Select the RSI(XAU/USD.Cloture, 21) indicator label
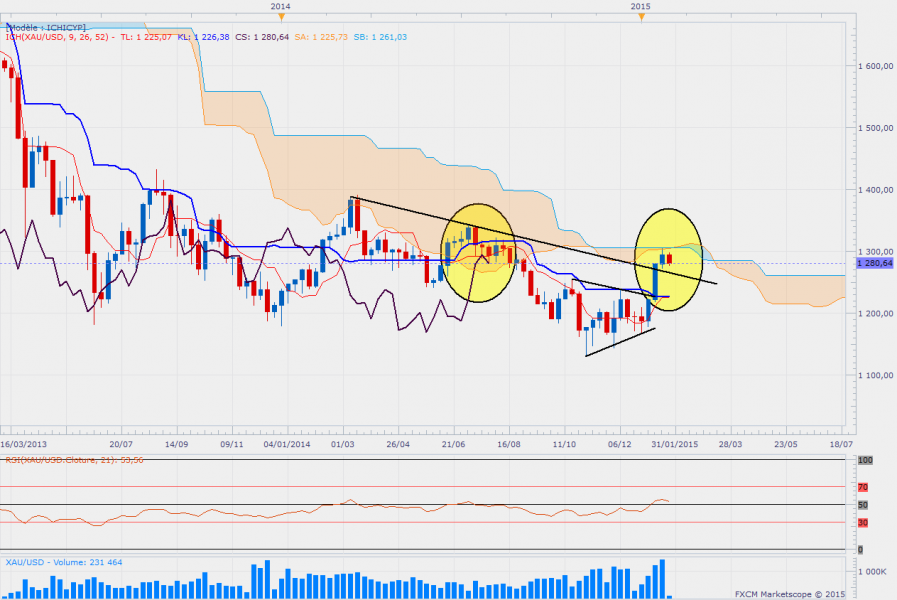 click(74, 460)
